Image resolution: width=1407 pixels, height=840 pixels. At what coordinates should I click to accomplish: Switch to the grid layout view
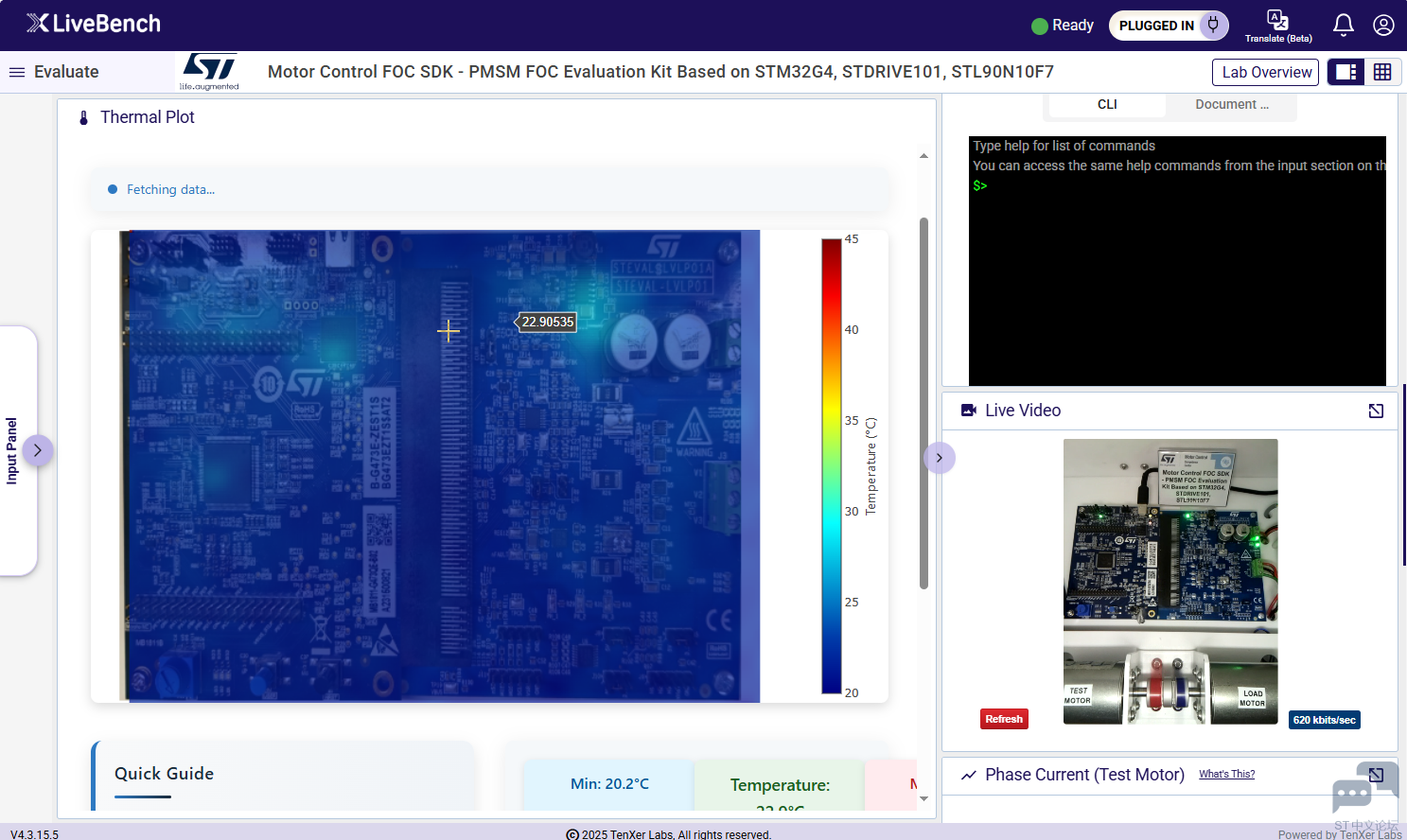coord(1382,72)
